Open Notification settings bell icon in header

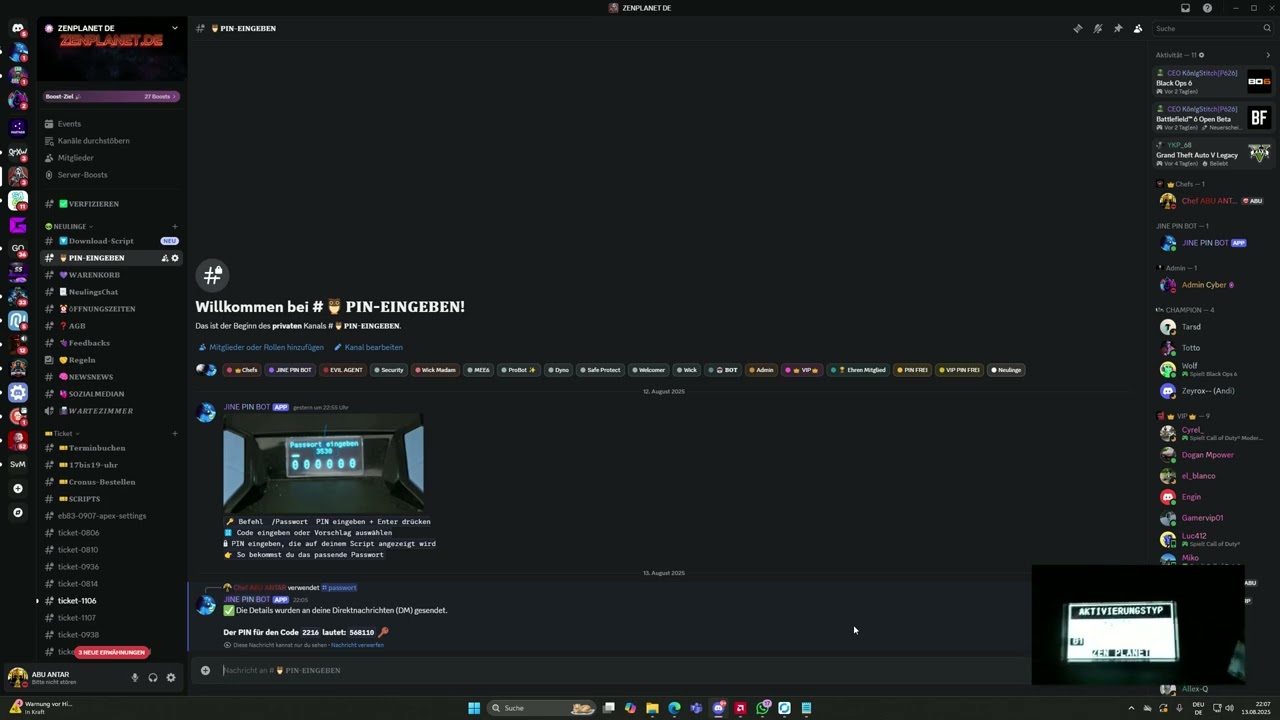(1097, 29)
